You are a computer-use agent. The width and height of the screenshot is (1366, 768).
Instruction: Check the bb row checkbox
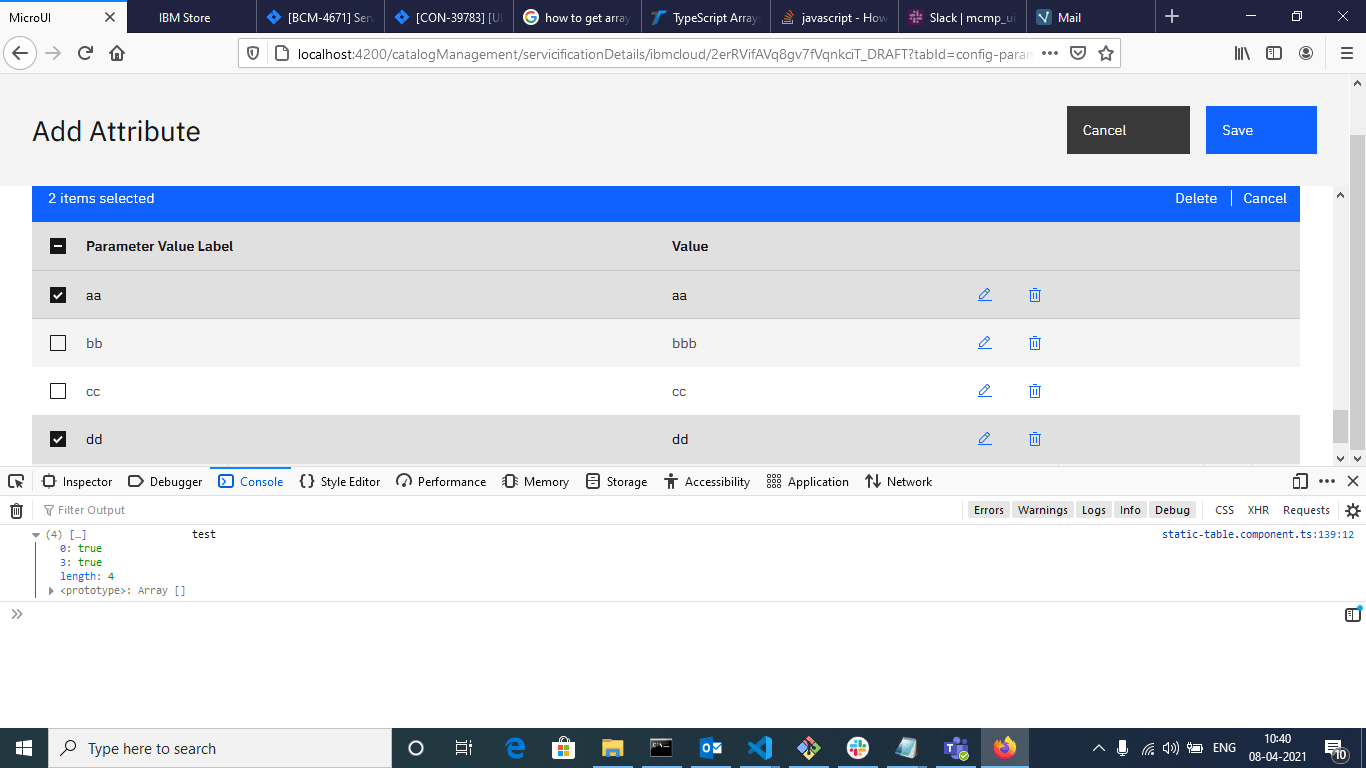[x=58, y=343]
